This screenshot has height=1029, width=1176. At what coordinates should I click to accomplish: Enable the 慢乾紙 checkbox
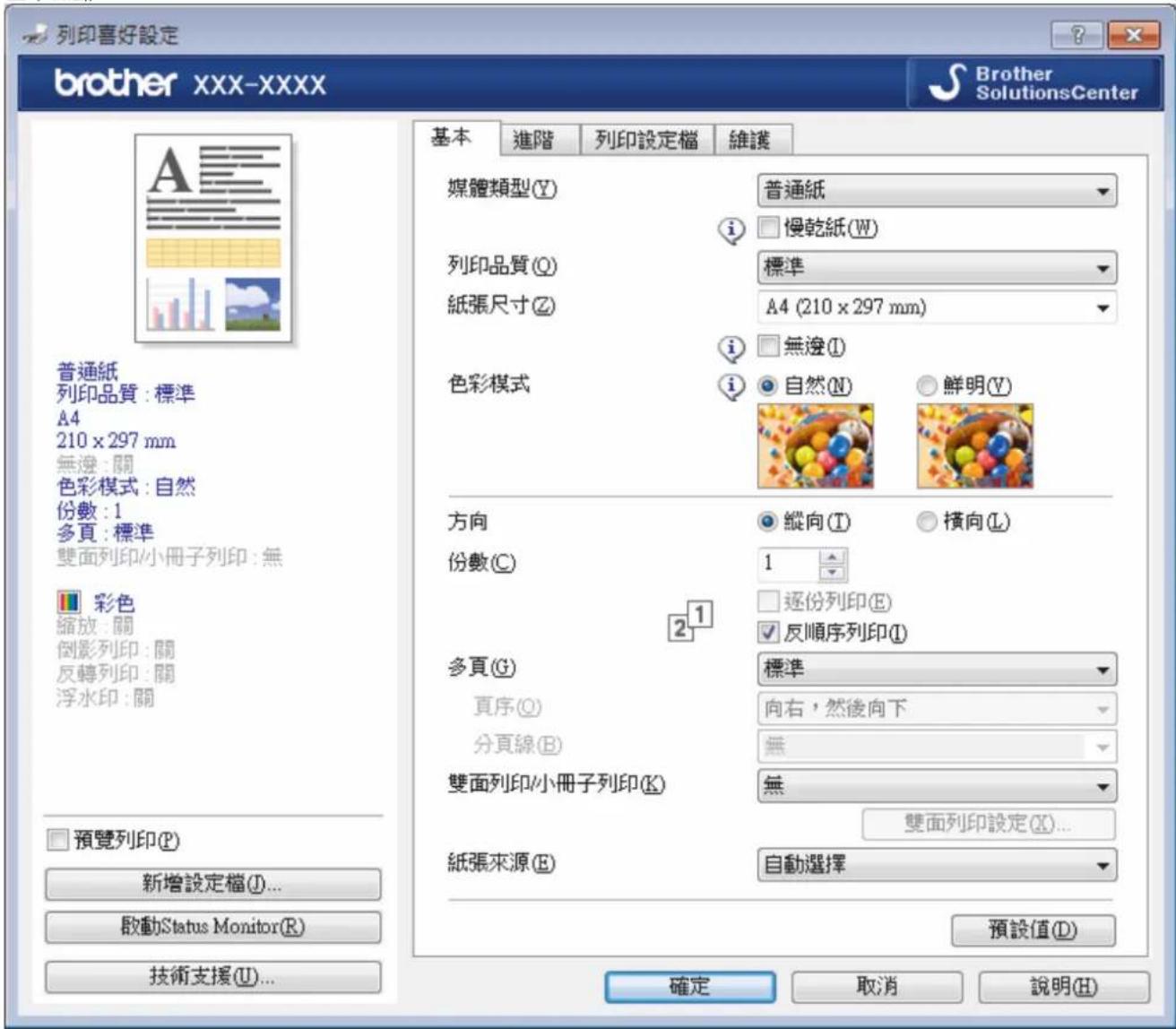(767, 229)
